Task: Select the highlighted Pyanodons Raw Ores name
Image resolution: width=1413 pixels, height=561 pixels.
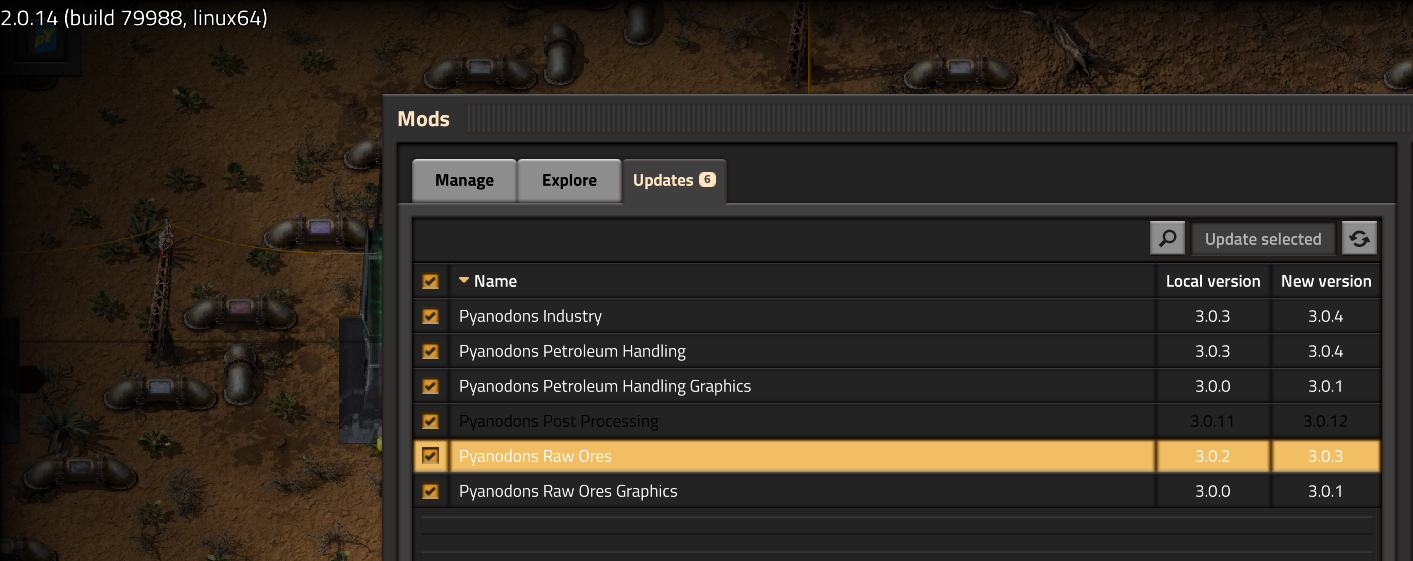Action: pyautogui.click(x=535, y=457)
